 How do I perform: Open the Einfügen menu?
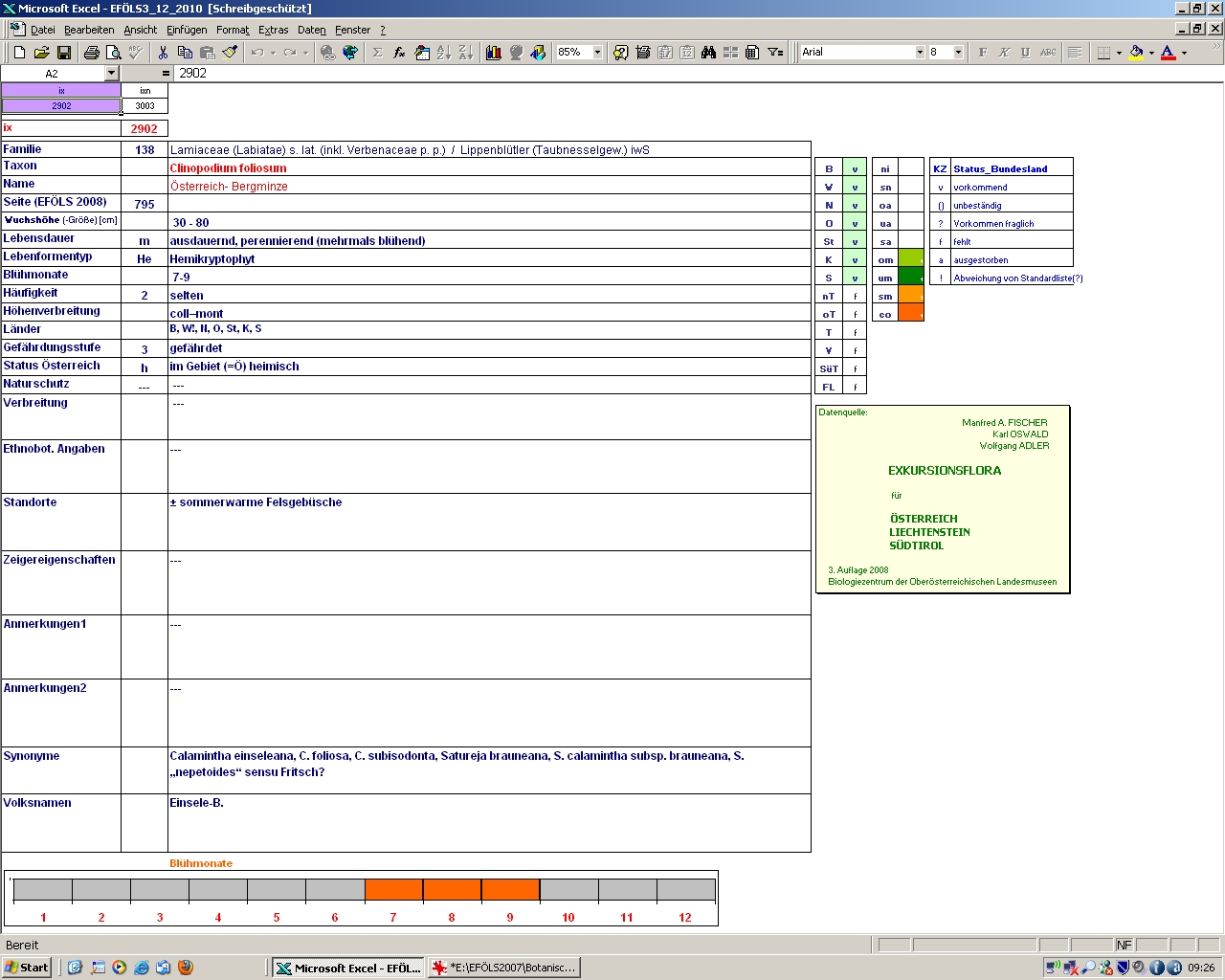(187, 30)
